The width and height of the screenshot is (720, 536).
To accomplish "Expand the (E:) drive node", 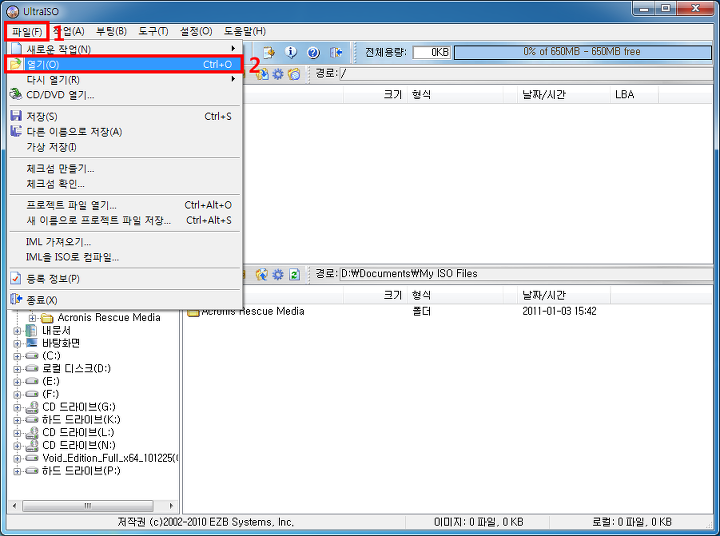I will click(x=17, y=382).
